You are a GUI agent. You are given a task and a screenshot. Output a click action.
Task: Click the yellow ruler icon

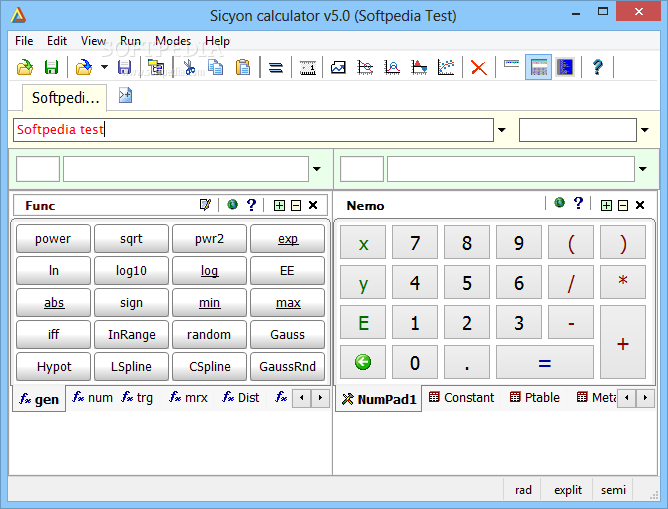pos(308,67)
